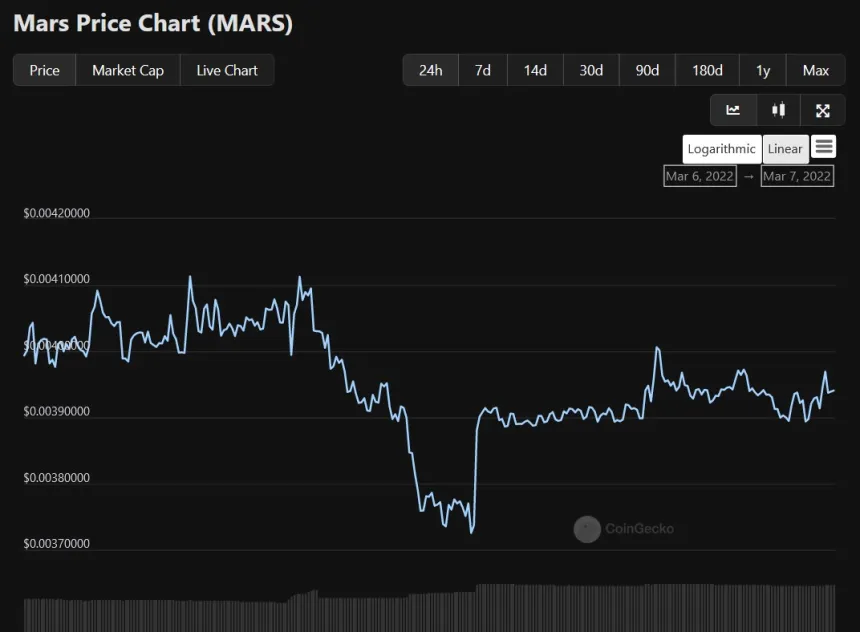Select 24h time range
The width and height of the screenshot is (860, 632).
(x=431, y=70)
